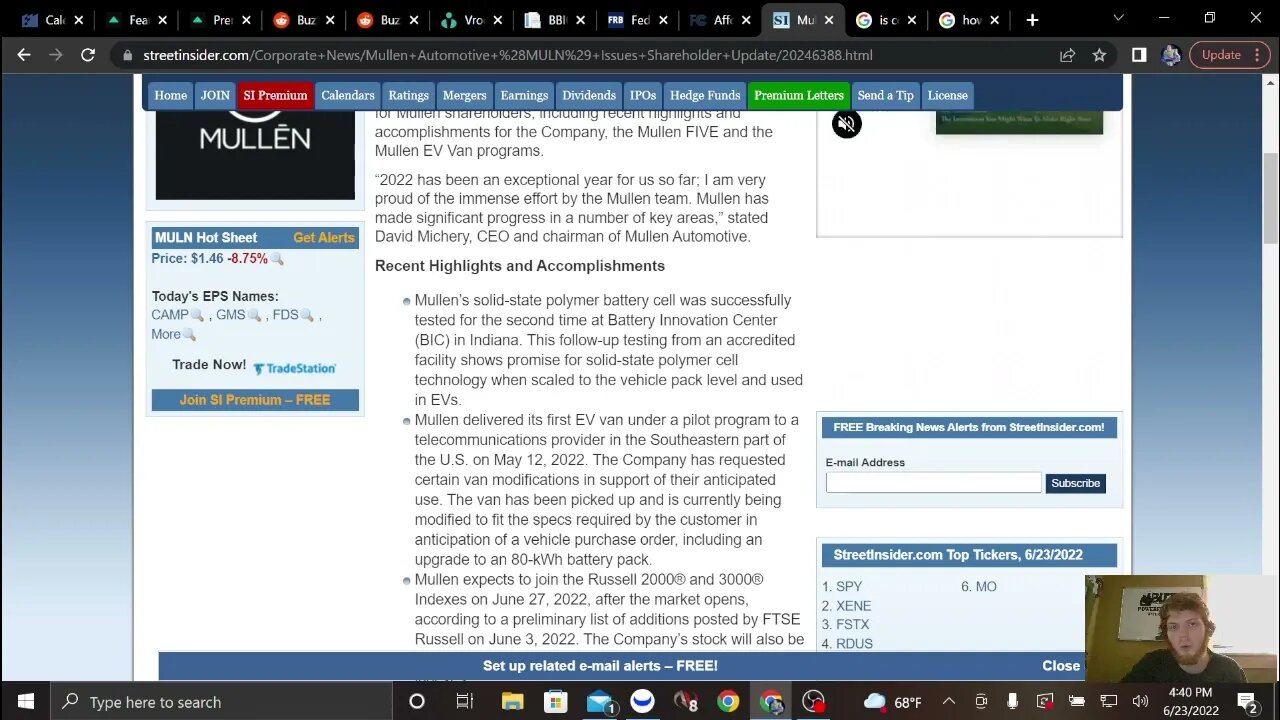Open Chrome tab search dropdown
This screenshot has width=1280, height=720.
(1119, 18)
